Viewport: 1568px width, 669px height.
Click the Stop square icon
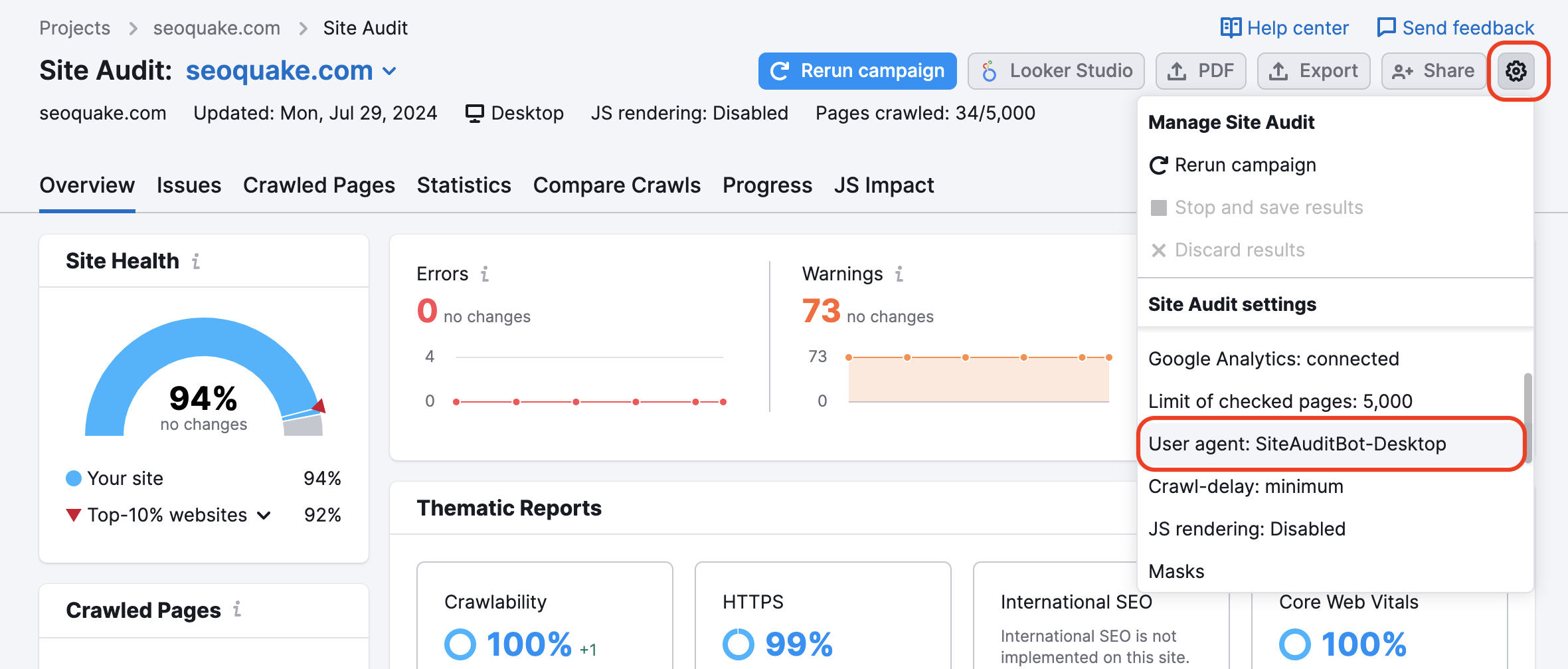coord(1159,208)
